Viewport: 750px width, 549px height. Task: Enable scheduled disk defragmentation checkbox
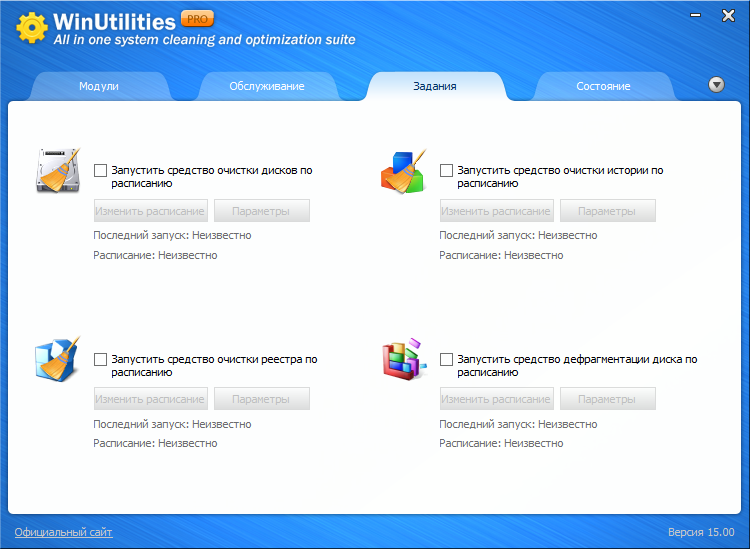click(446, 359)
